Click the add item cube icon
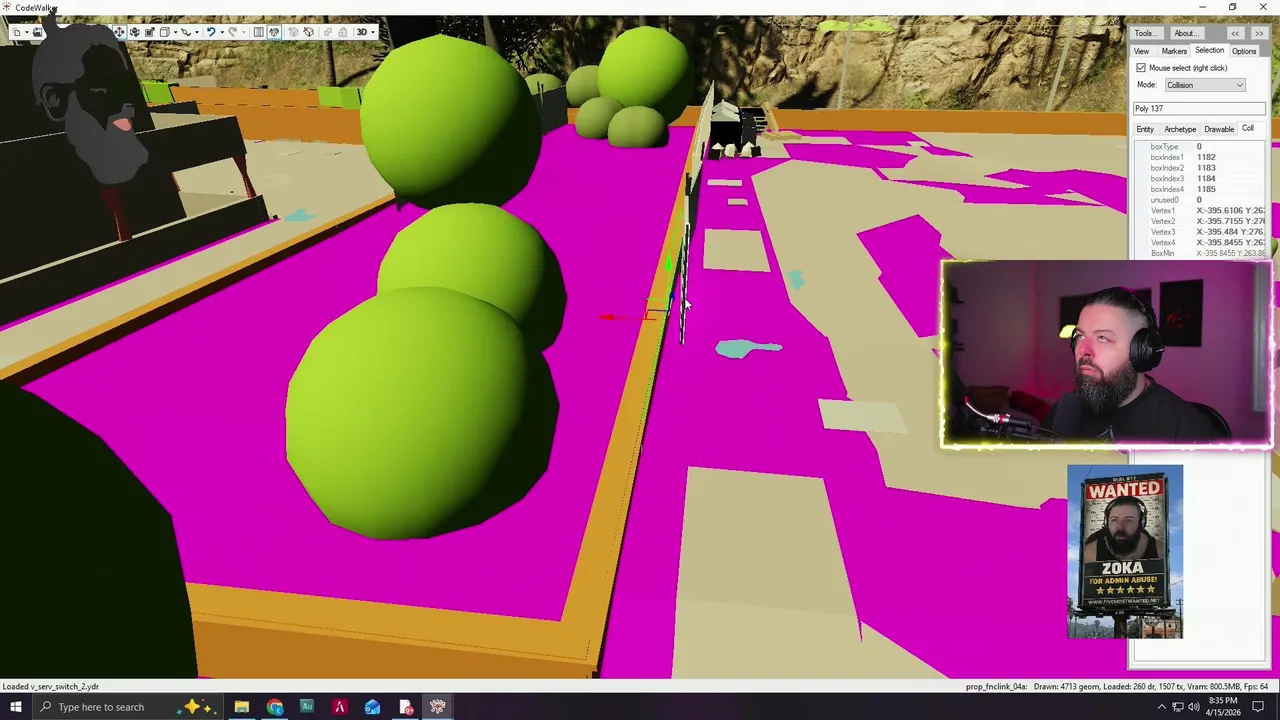 [293, 32]
